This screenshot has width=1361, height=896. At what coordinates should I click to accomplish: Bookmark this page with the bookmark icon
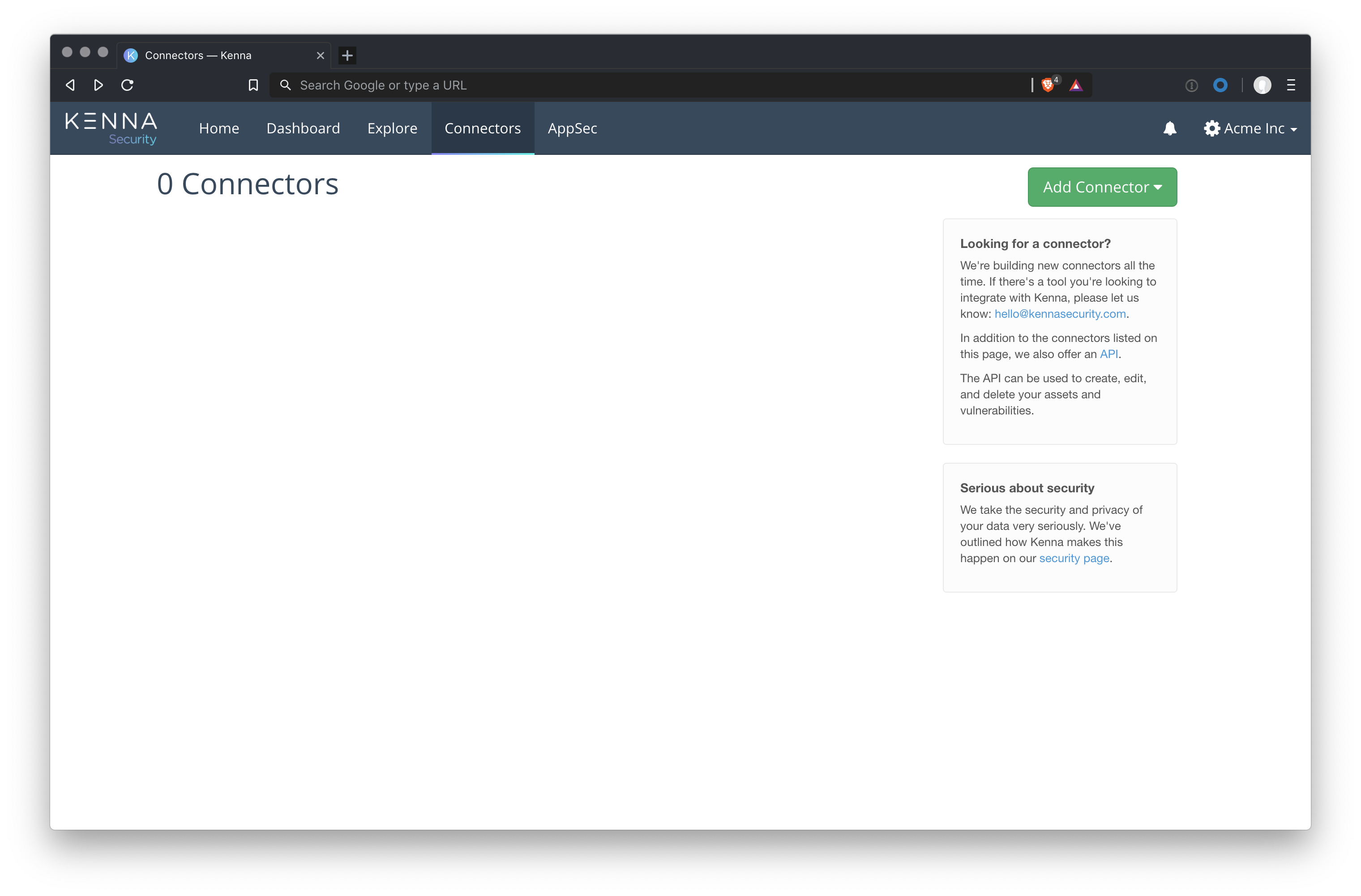pyautogui.click(x=253, y=85)
